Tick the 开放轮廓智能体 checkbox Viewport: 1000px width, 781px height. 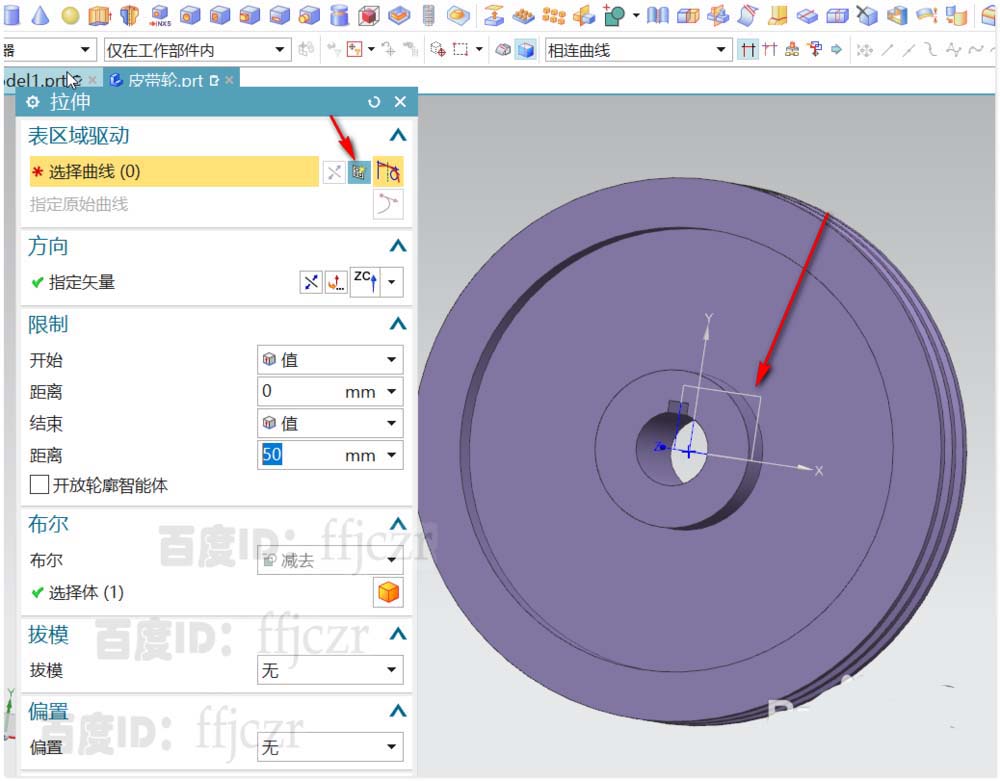coord(39,485)
